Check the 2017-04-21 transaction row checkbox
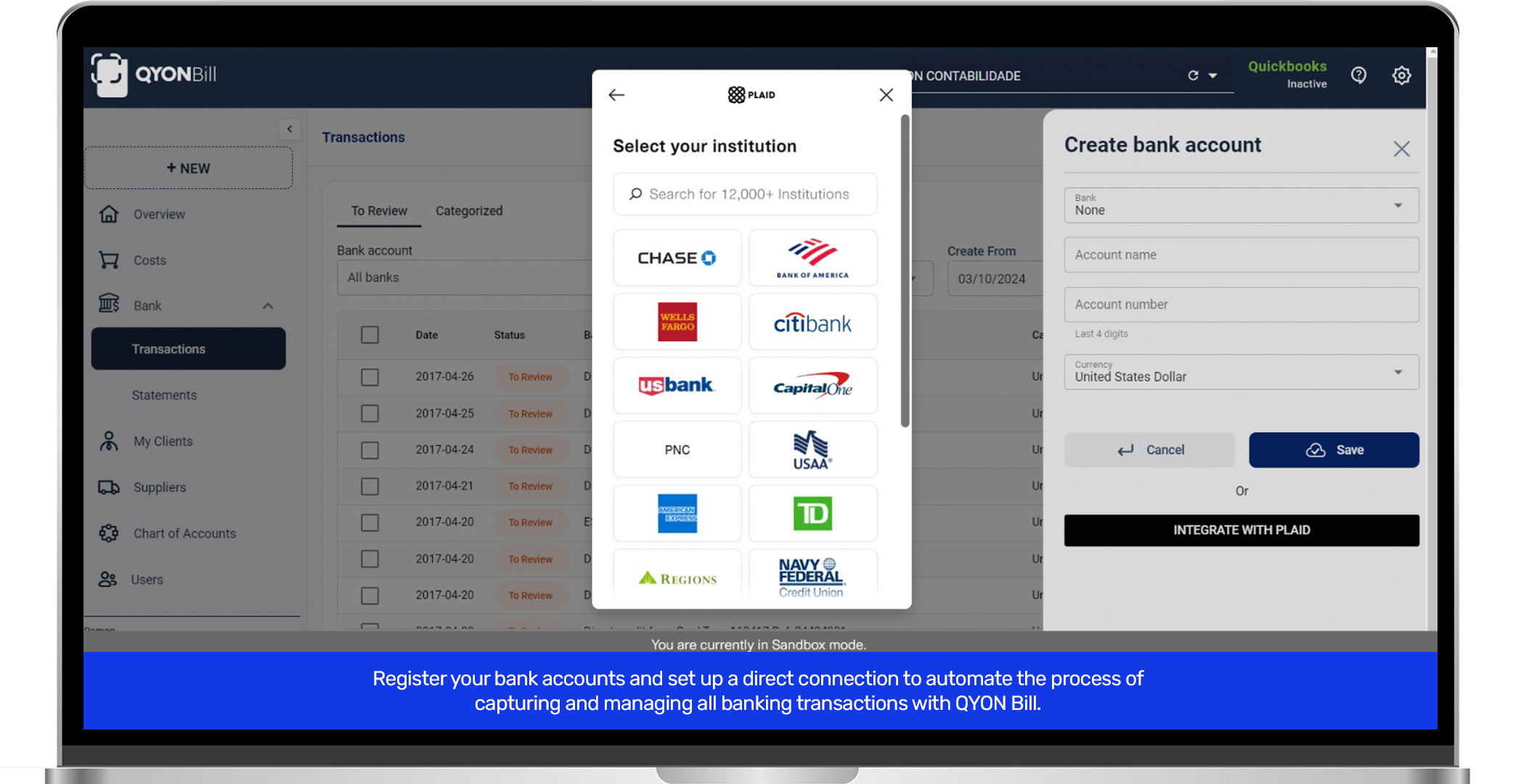 [x=370, y=486]
